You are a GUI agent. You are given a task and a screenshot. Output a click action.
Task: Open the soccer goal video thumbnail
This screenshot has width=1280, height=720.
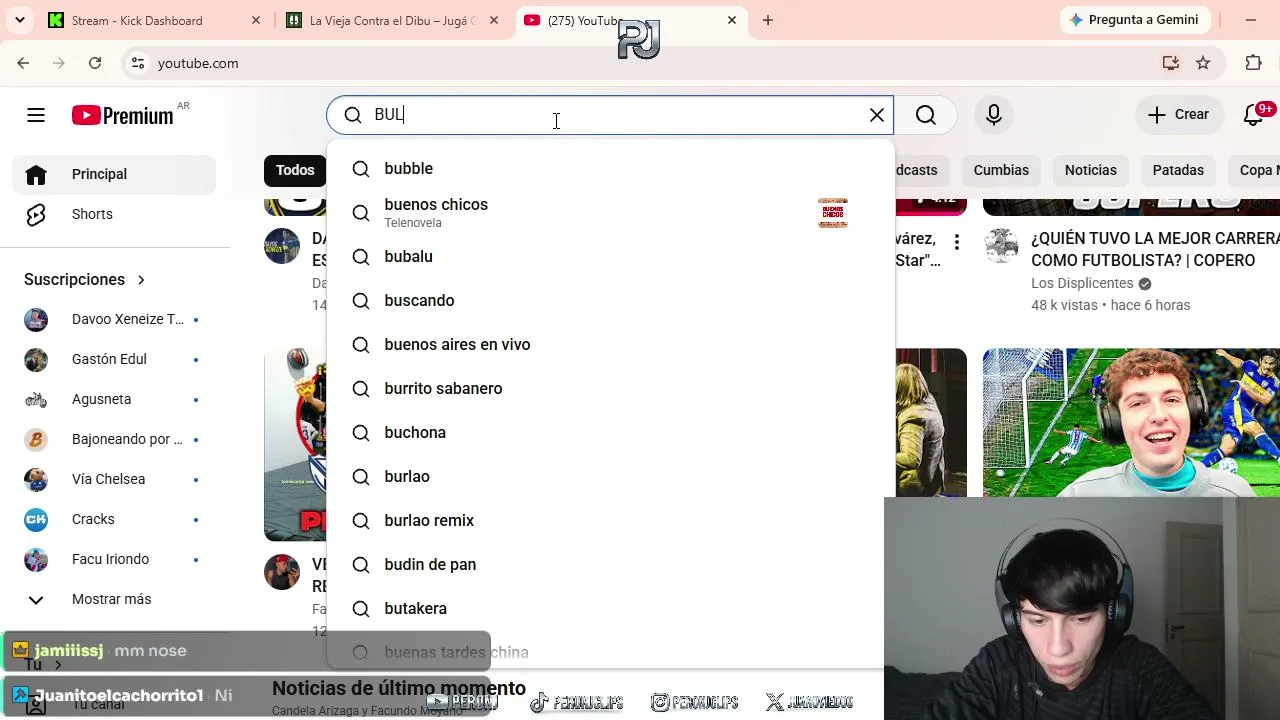[x=1131, y=422]
